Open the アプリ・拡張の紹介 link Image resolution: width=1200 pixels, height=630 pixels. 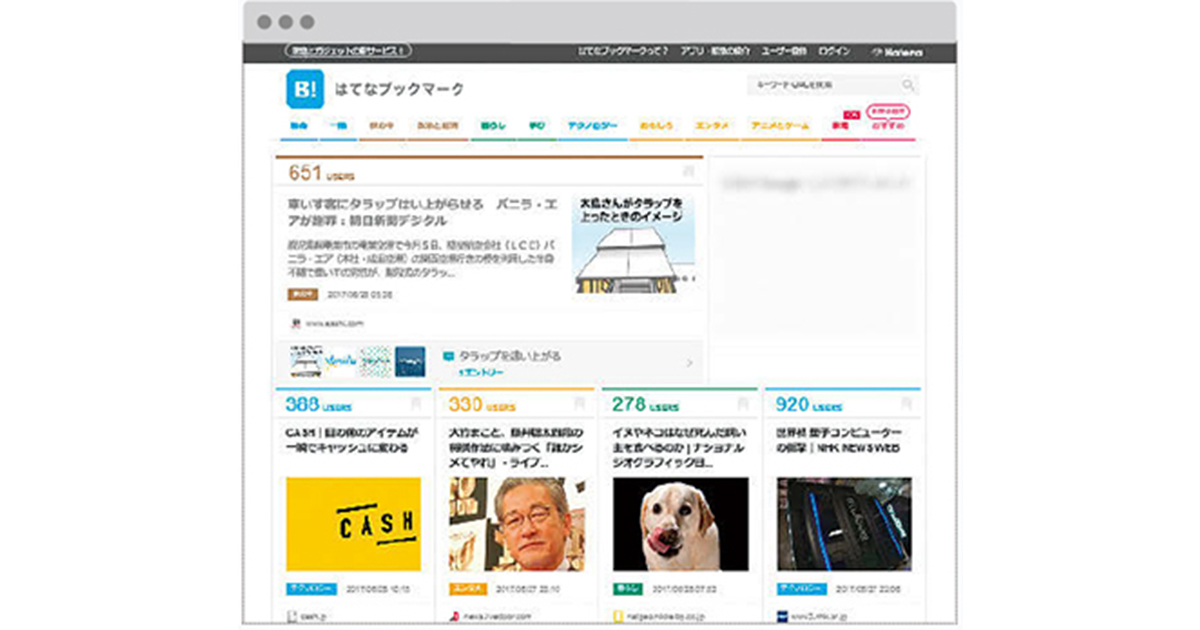coord(715,51)
